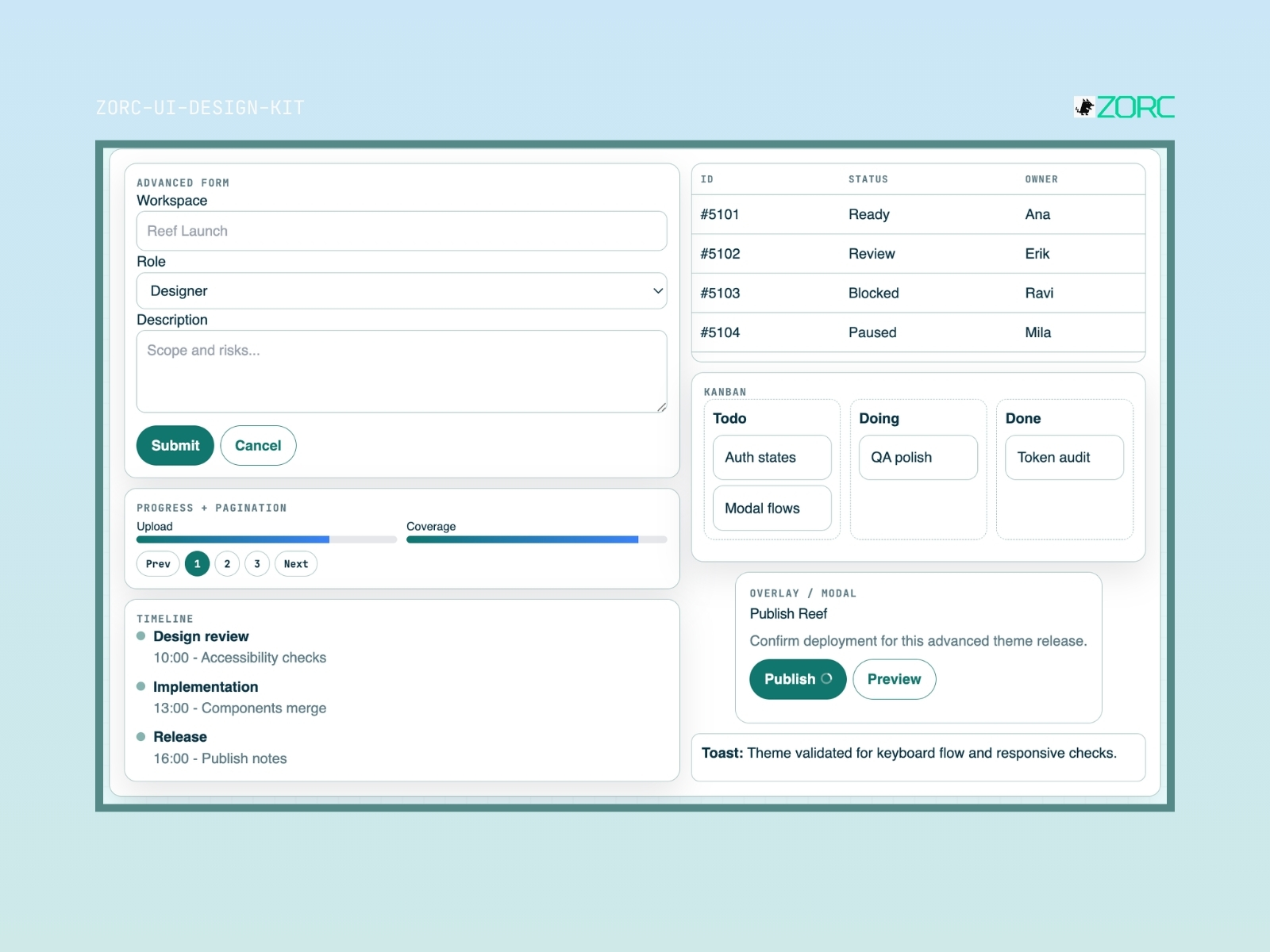The width and height of the screenshot is (1270, 952).
Task: Click the Done column heading
Action: 1023,418
